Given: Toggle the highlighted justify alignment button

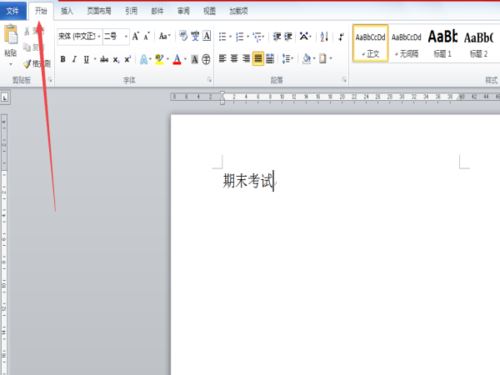Looking at the screenshot, I should (x=258, y=59).
